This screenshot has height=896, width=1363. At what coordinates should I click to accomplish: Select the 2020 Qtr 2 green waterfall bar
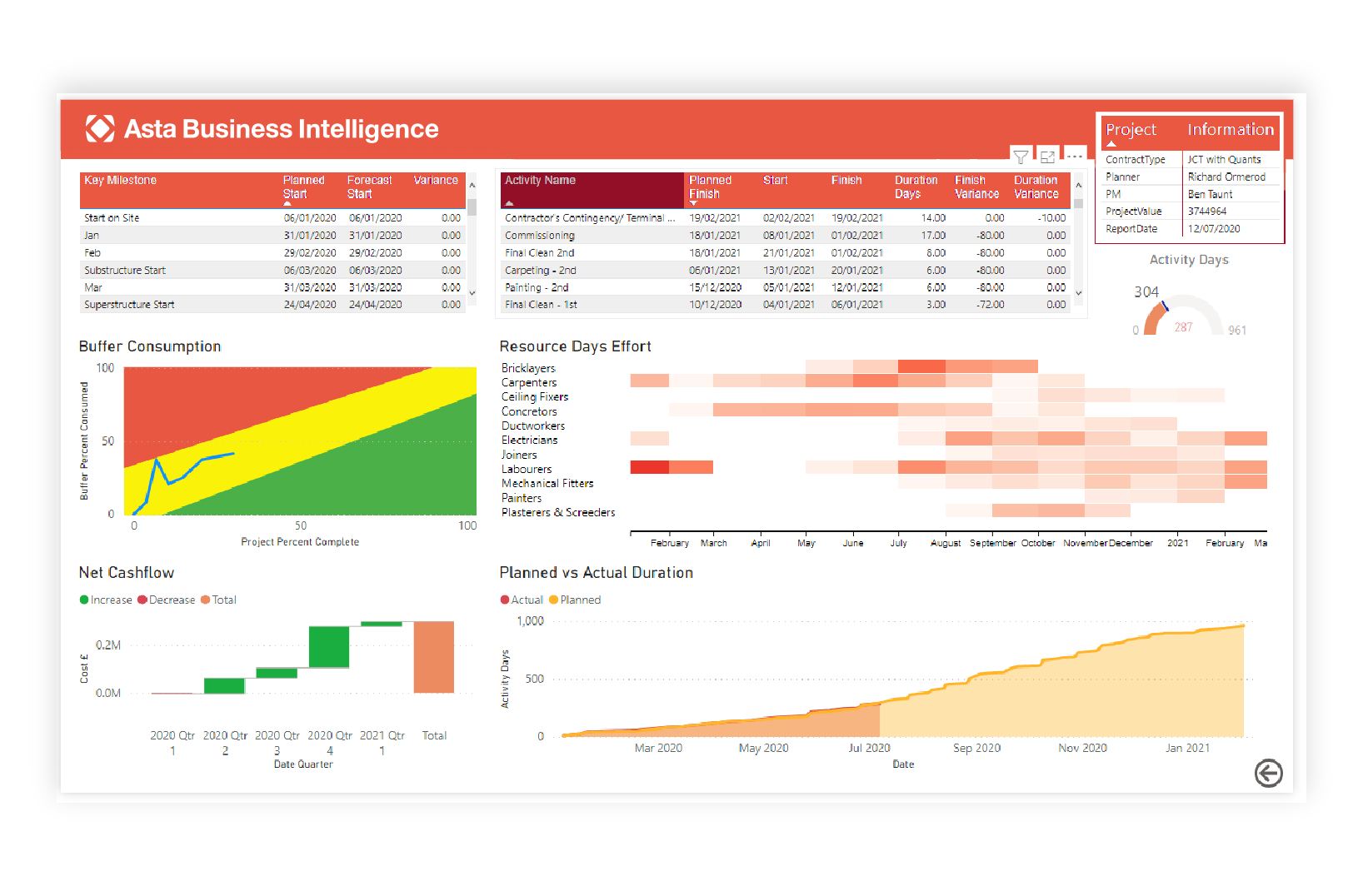pos(224,686)
